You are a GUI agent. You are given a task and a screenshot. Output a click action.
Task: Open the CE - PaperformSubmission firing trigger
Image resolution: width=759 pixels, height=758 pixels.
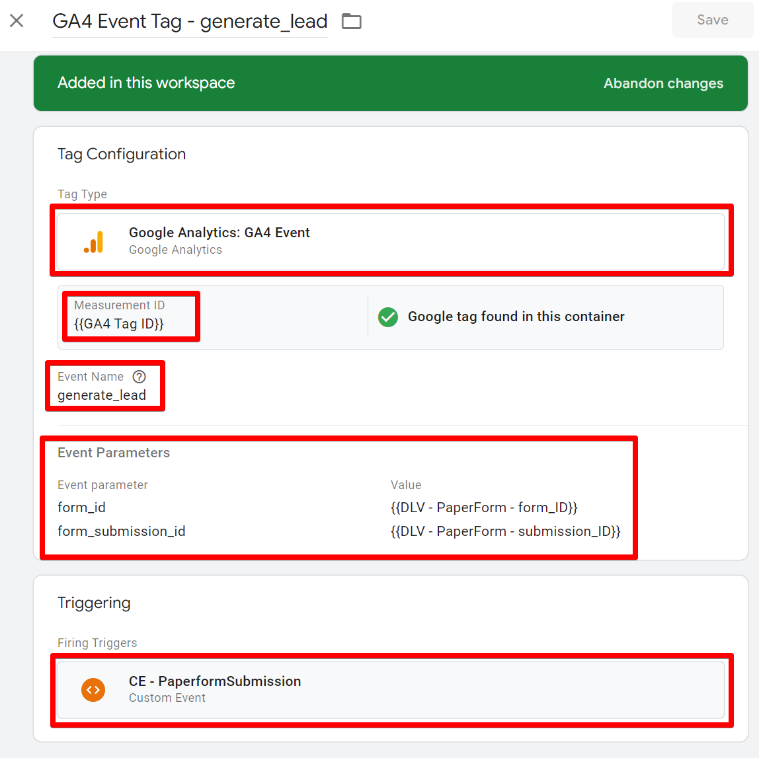click(x=215, y=681)
